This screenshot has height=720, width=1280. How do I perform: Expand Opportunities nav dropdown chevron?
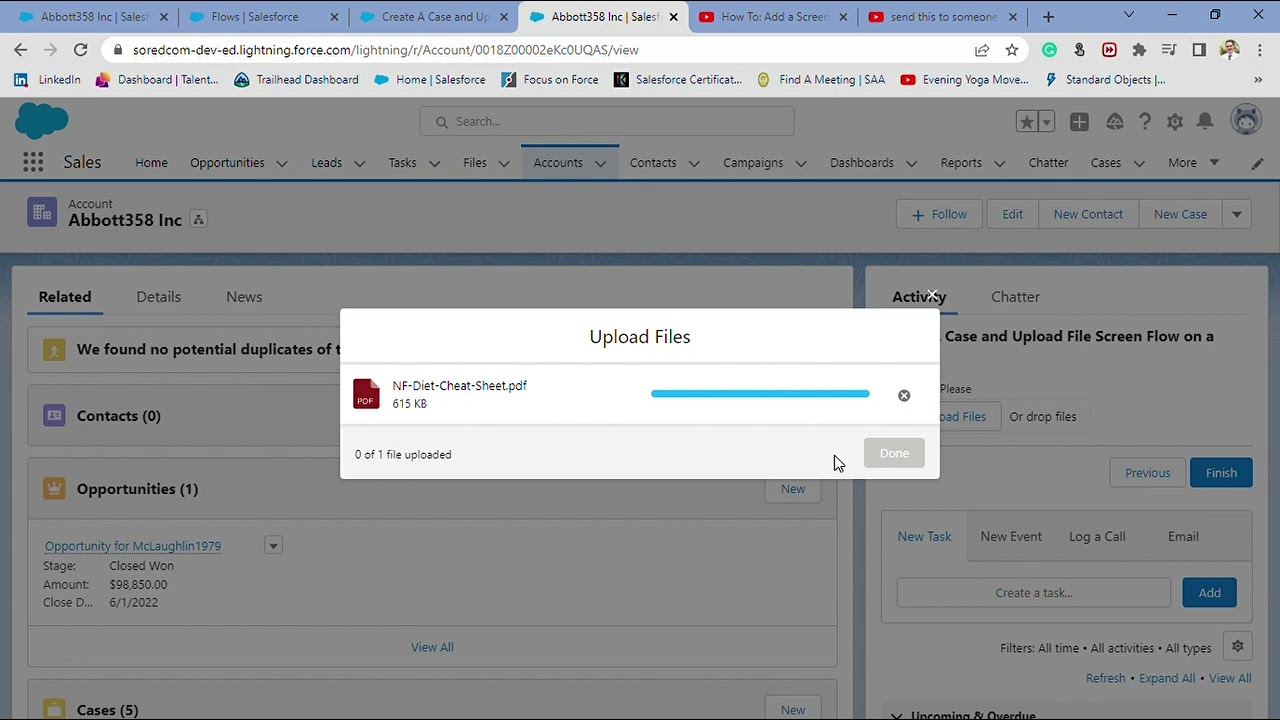(x=282, y=163)
